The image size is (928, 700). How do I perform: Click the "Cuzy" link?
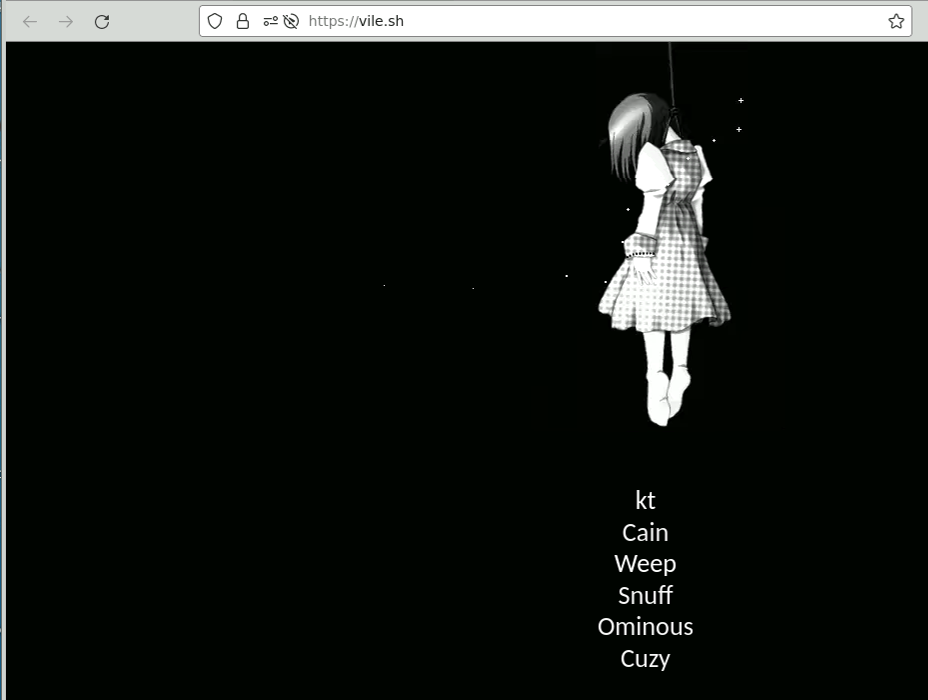[645, 659]
